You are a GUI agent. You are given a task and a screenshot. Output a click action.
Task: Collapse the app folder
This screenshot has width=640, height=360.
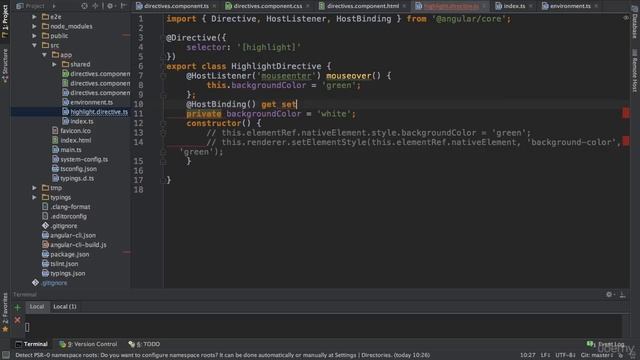click(x=44, y=55)
